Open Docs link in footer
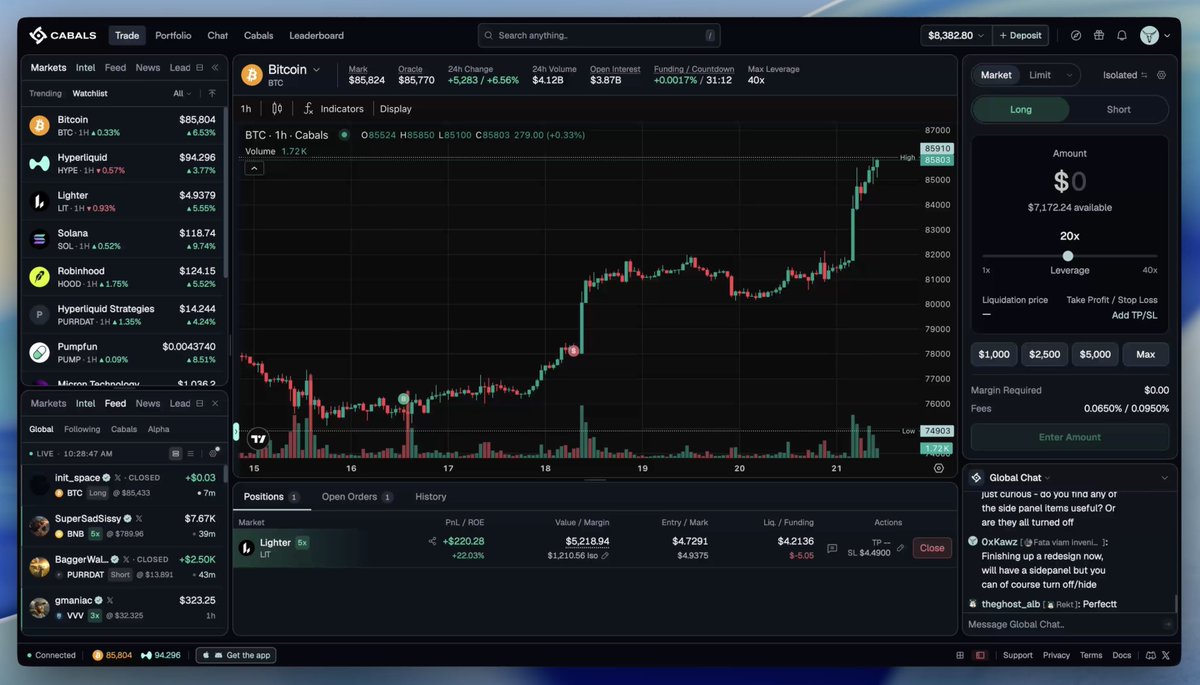The height and width of the screenshot is (685, 1200). pyautogui.click(x=1122, y=655)
